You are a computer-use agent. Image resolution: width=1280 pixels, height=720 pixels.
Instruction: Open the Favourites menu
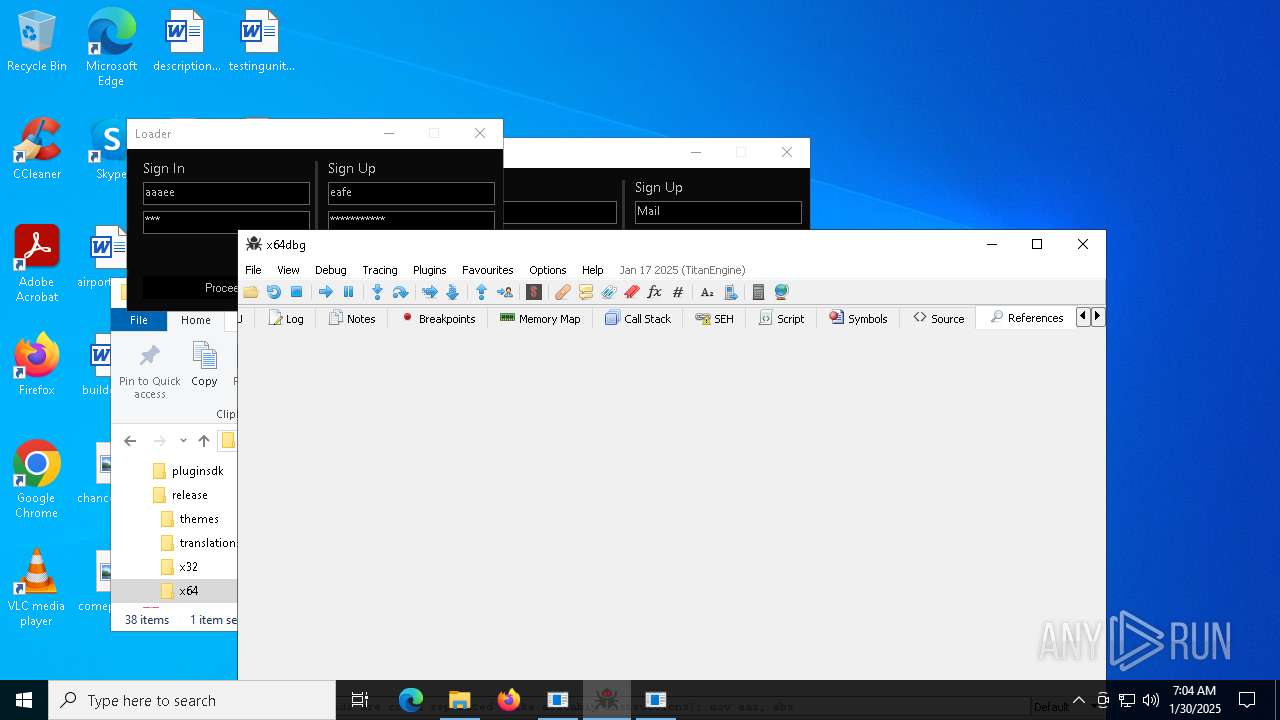point(487,270)
